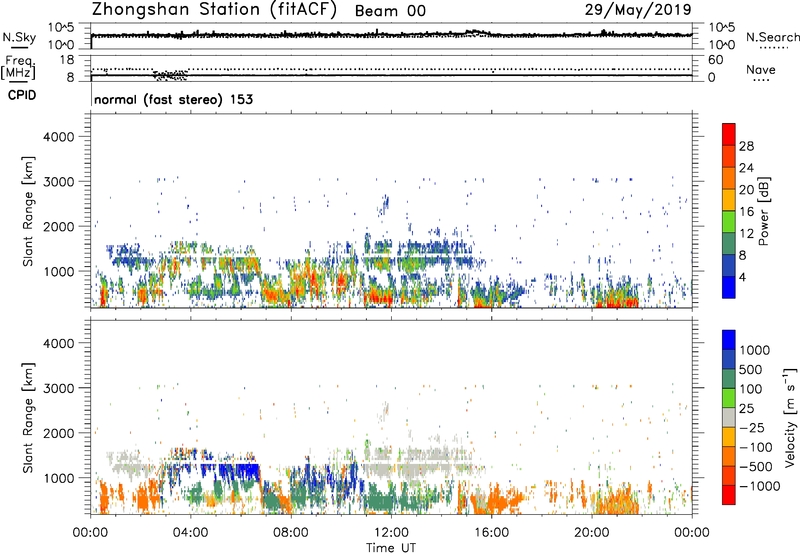
Task: Click the date '29/May/2019'
Action: pyautogui.click(x=638, y=9)
